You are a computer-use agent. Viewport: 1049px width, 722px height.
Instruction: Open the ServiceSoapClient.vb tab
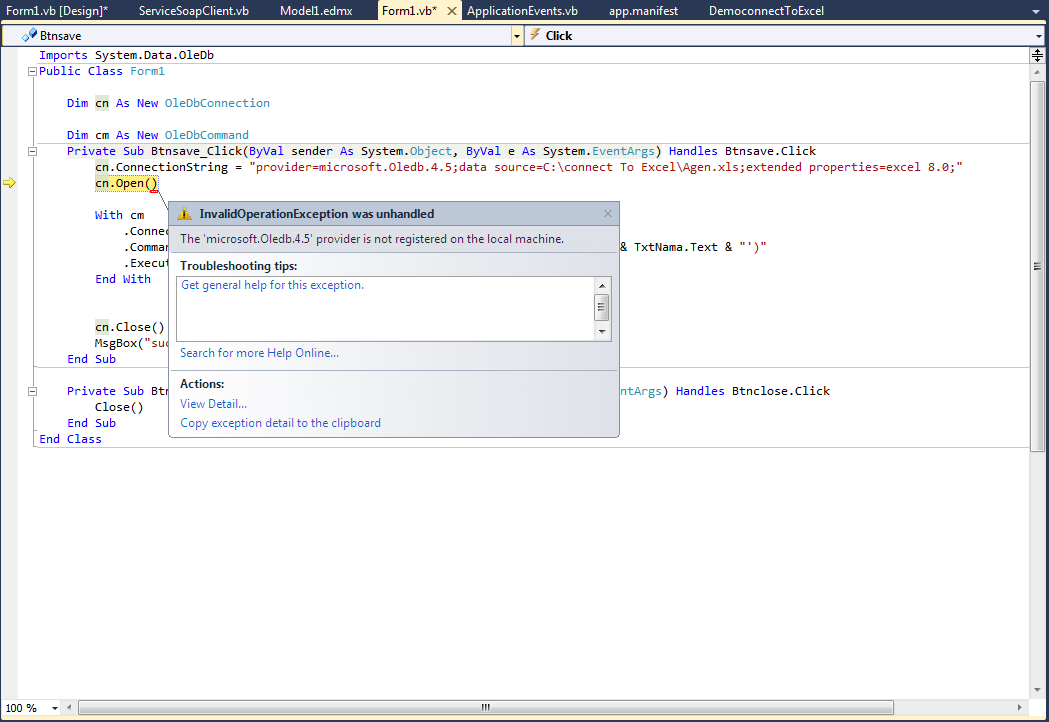click(x=194, y=11)
